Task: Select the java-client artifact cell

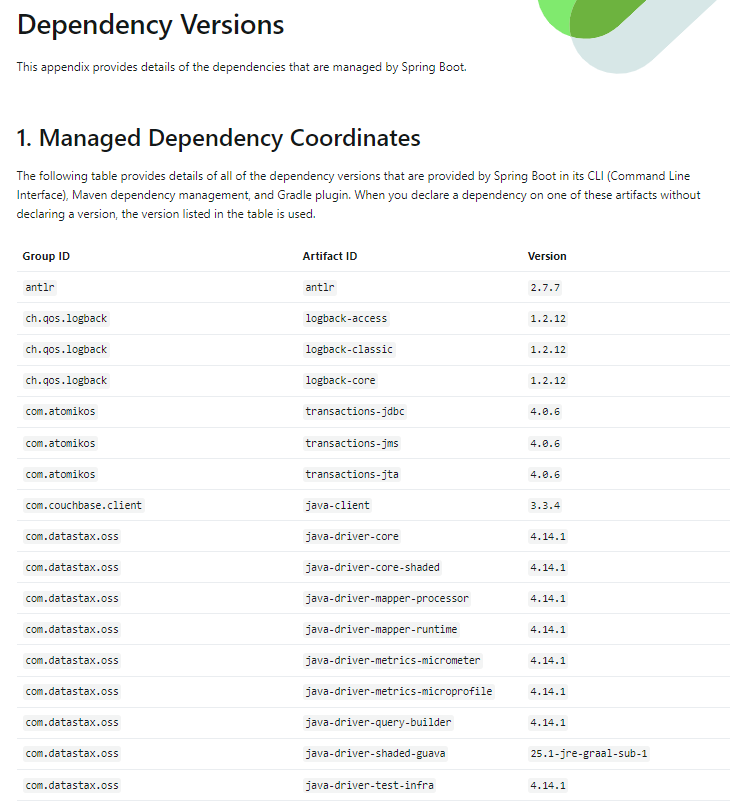Action: [x=338, y=505]
